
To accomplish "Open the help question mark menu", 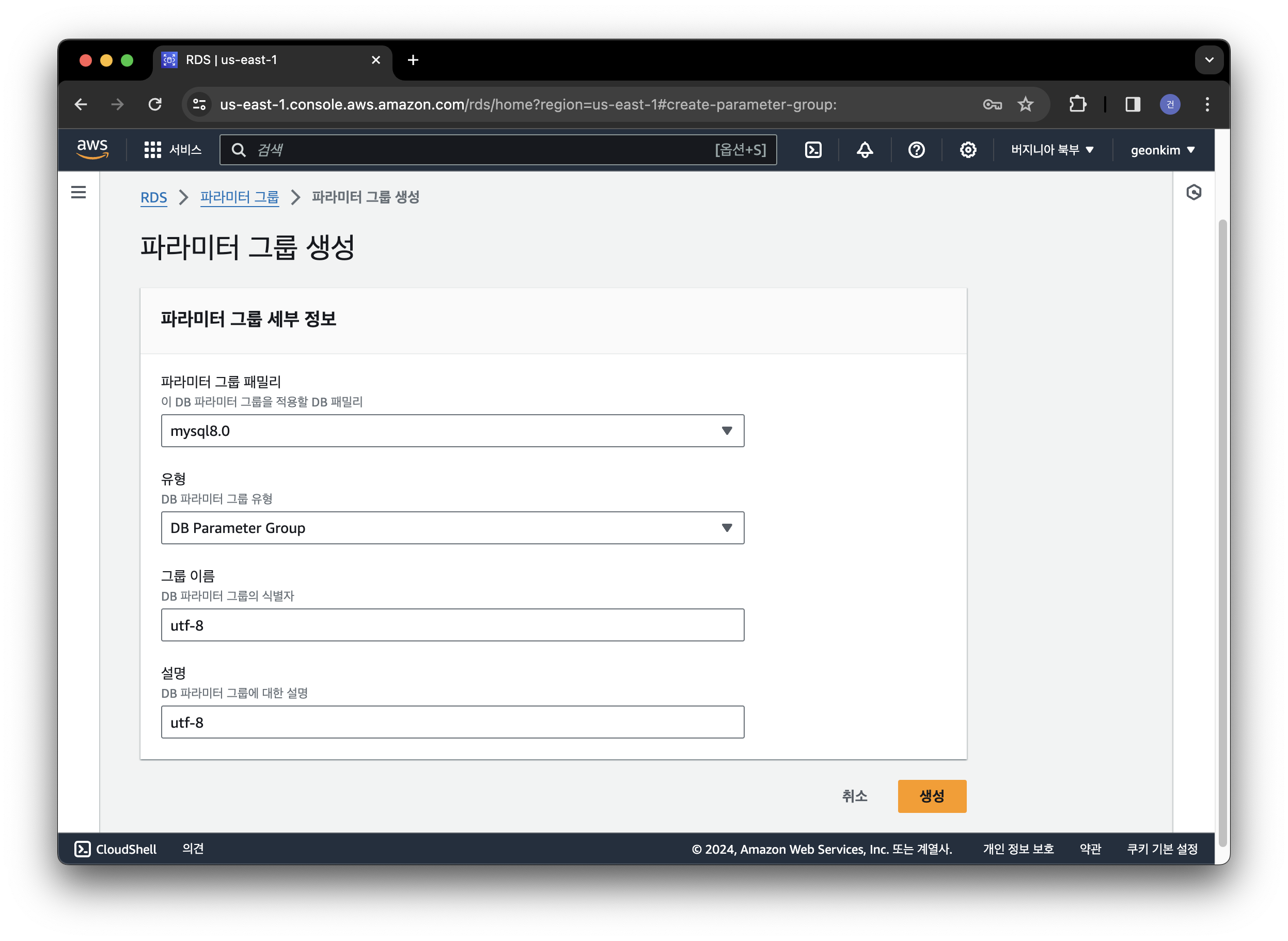I will [916, 150].
